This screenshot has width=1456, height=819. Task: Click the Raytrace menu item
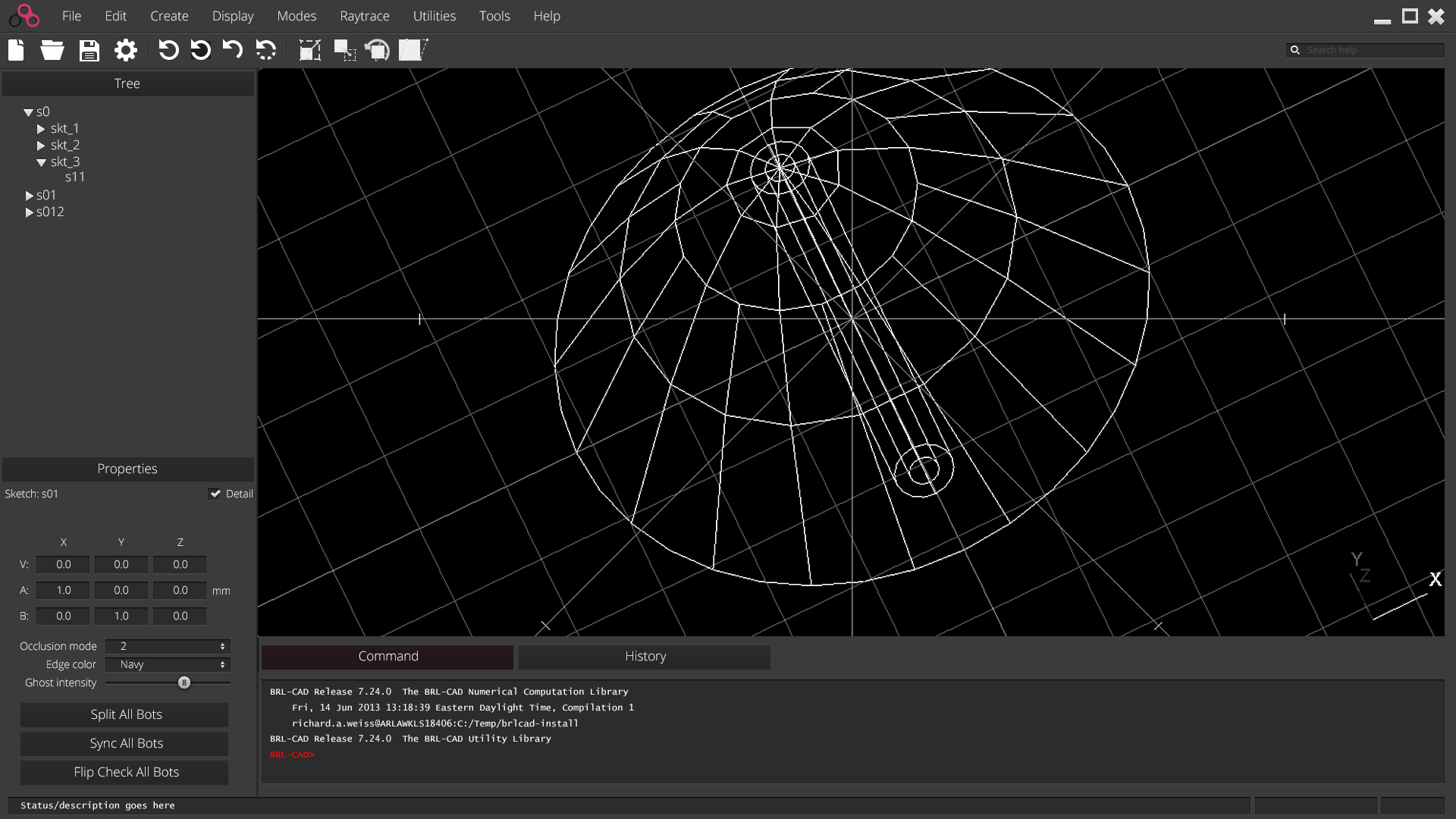pos(364,15)
